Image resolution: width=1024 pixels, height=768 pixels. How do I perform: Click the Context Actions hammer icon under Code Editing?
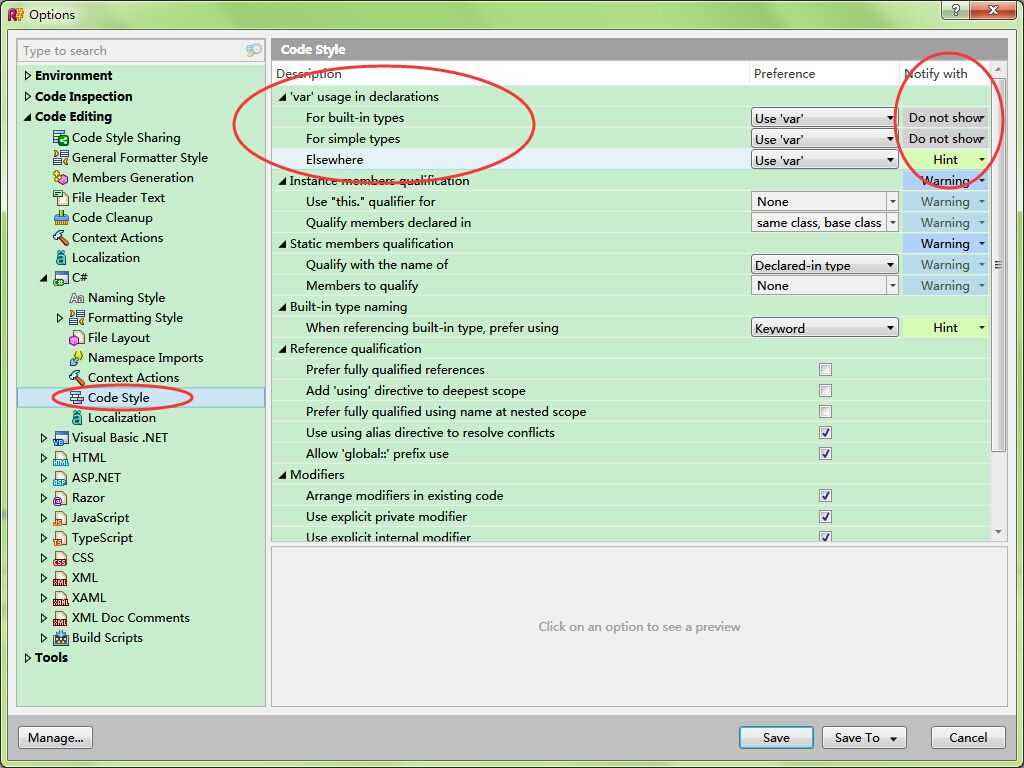pyautogui.click(x=60, y=238)
